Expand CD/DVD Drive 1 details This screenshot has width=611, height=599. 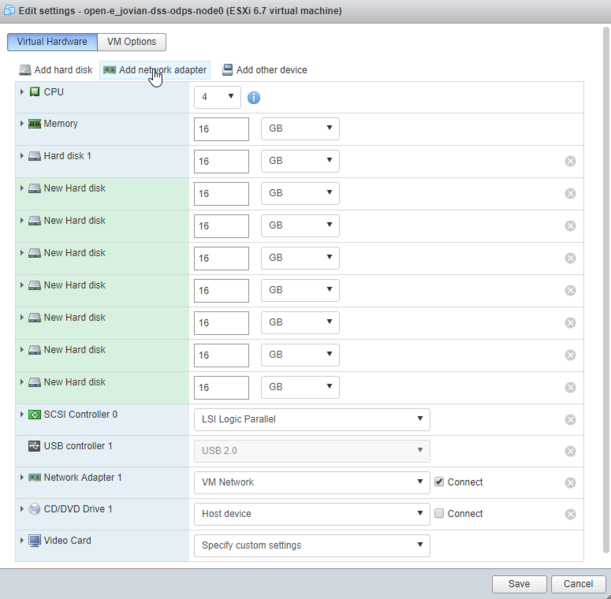(x=22, y=509)
